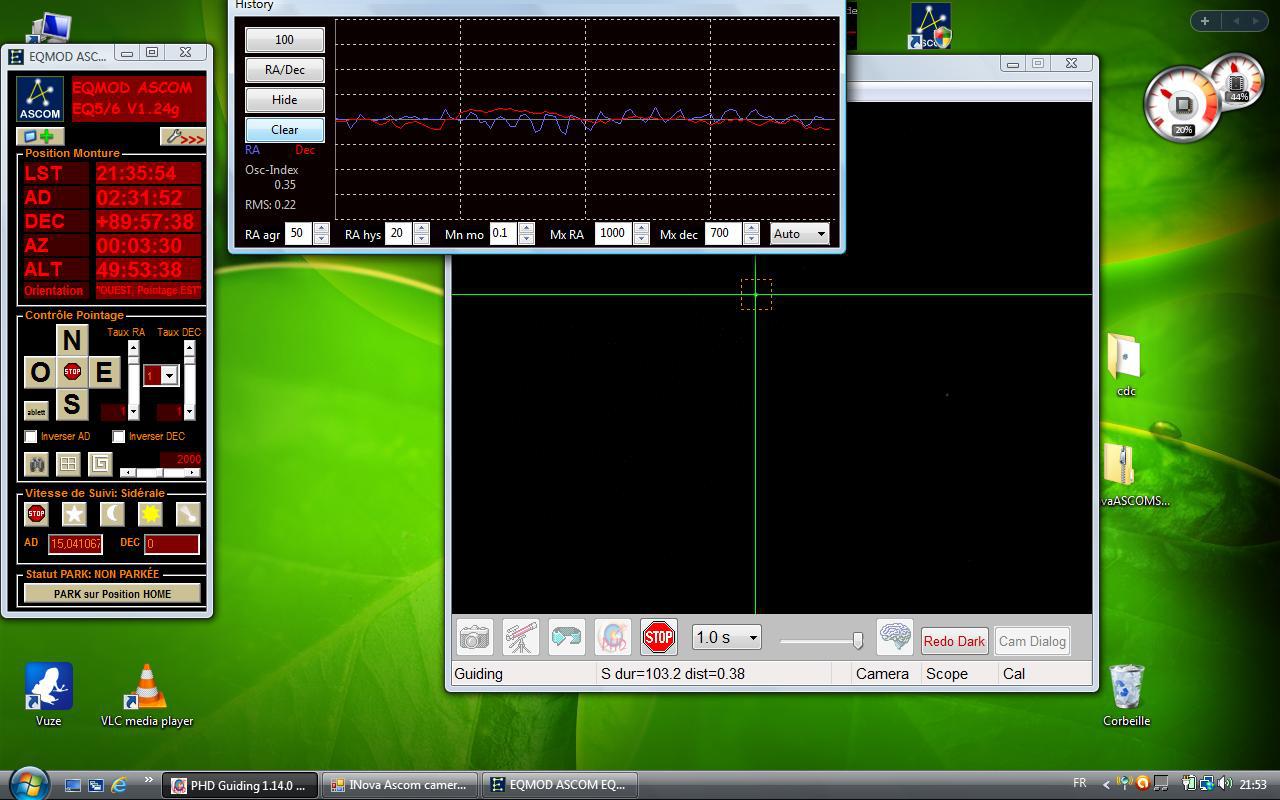Stop tracking with the Vitesse de Suivi STOP icon
Image resolution: width=1280 pixels, height=800 pixels.
pyautogui.click(x=37, y=514)
